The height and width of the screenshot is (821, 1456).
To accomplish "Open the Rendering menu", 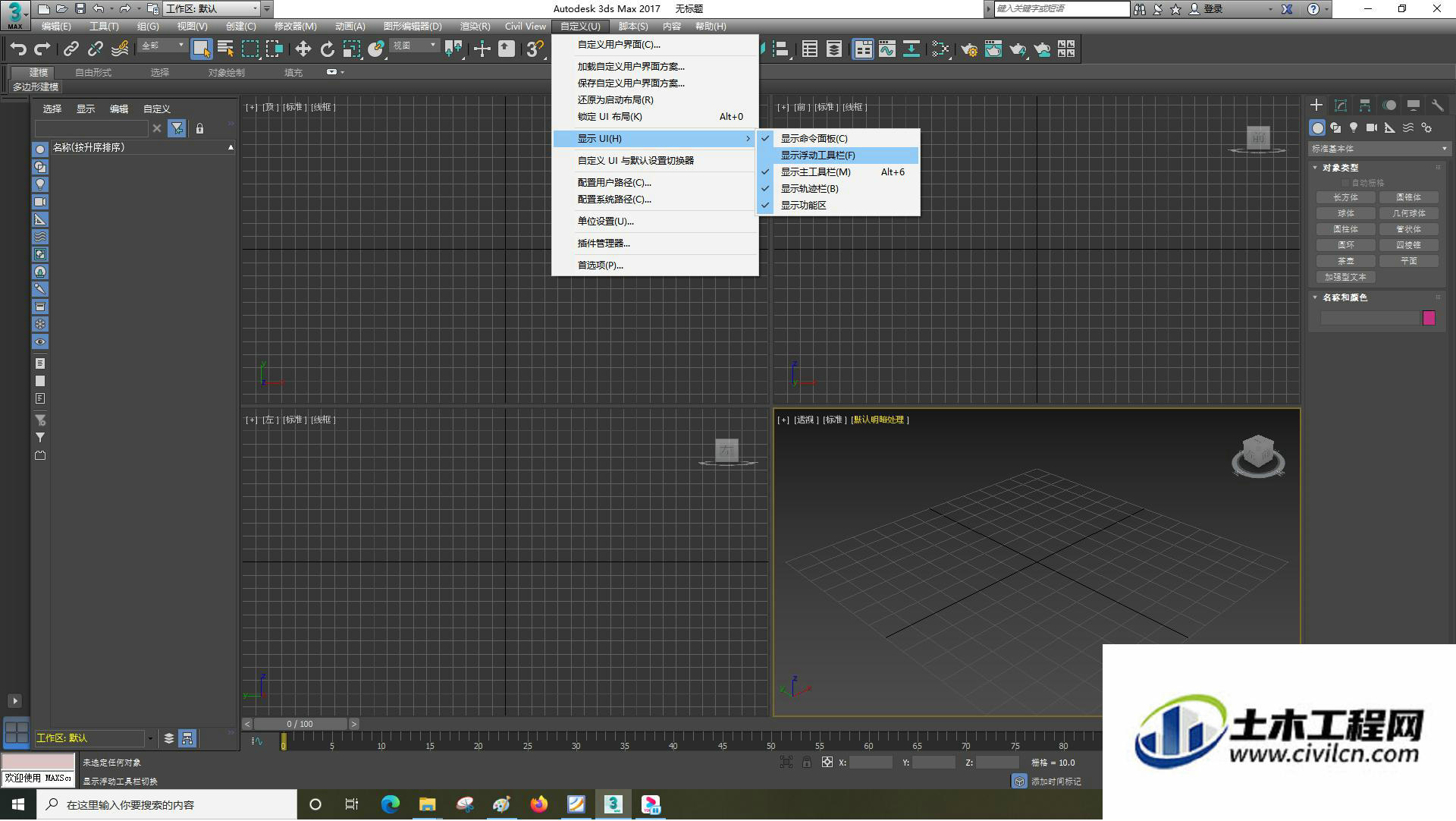I will coord(475,27).
